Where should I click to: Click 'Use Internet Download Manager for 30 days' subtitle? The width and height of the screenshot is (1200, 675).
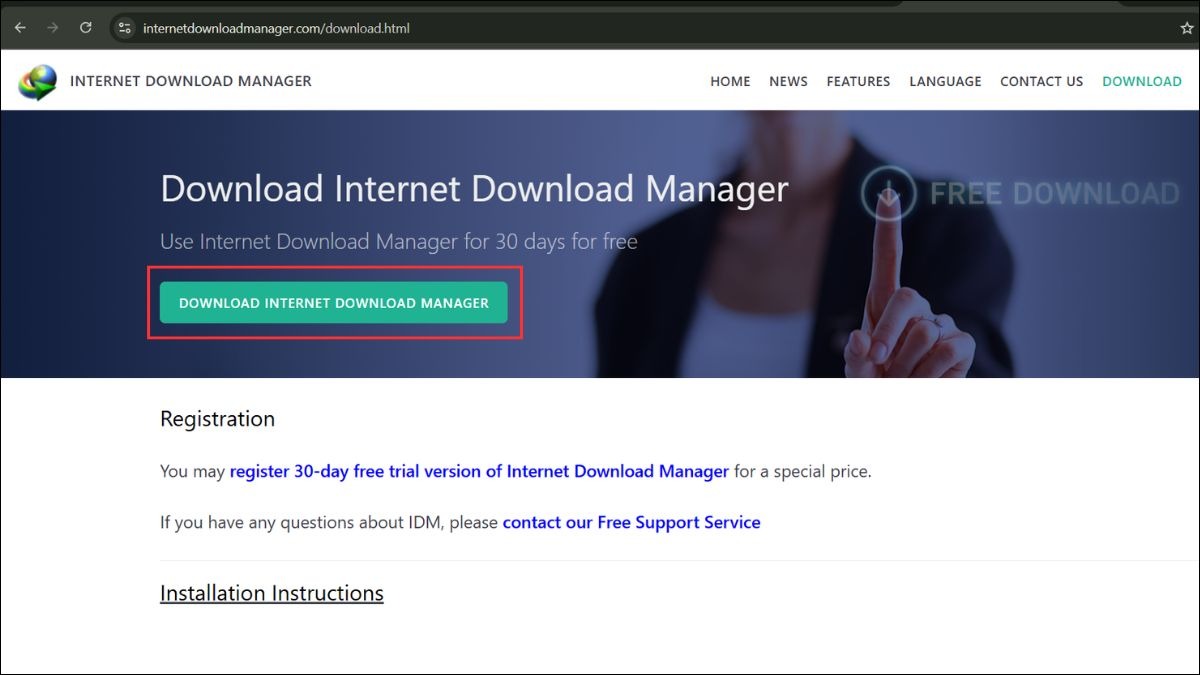coord(399,241)
